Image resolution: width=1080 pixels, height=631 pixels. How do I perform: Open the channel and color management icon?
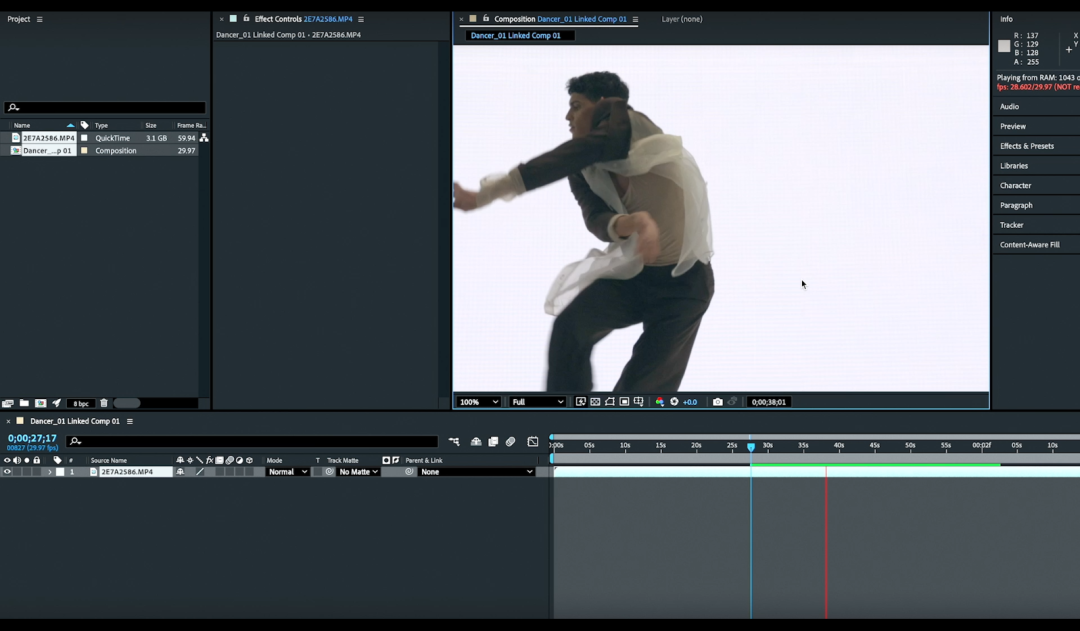click(659, 402)
